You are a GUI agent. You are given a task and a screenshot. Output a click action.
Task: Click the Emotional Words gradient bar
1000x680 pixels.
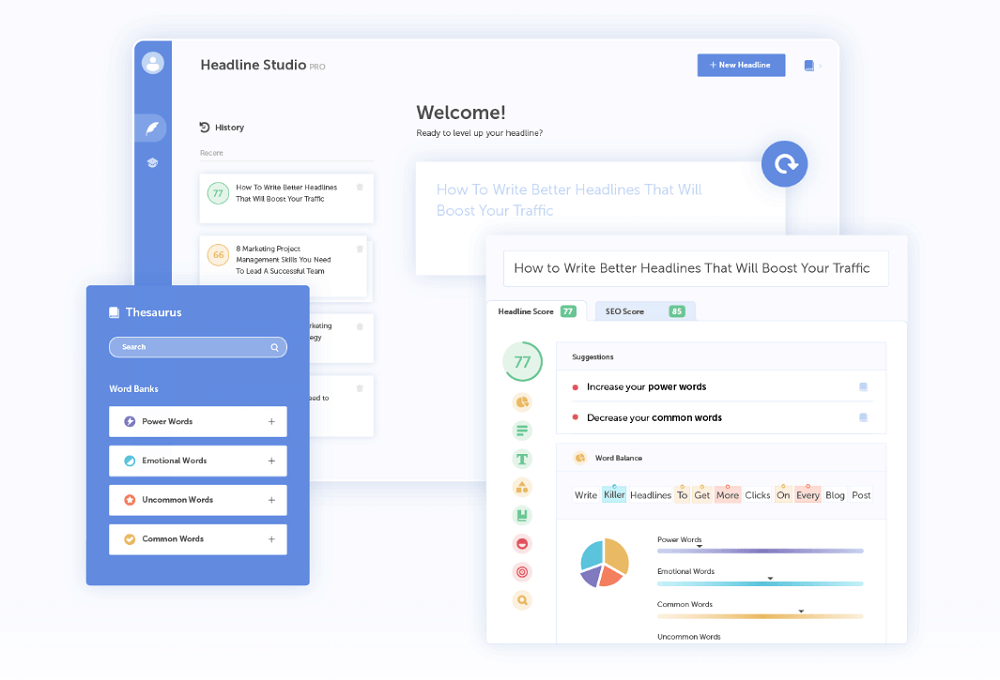click(x=760, y=584)
